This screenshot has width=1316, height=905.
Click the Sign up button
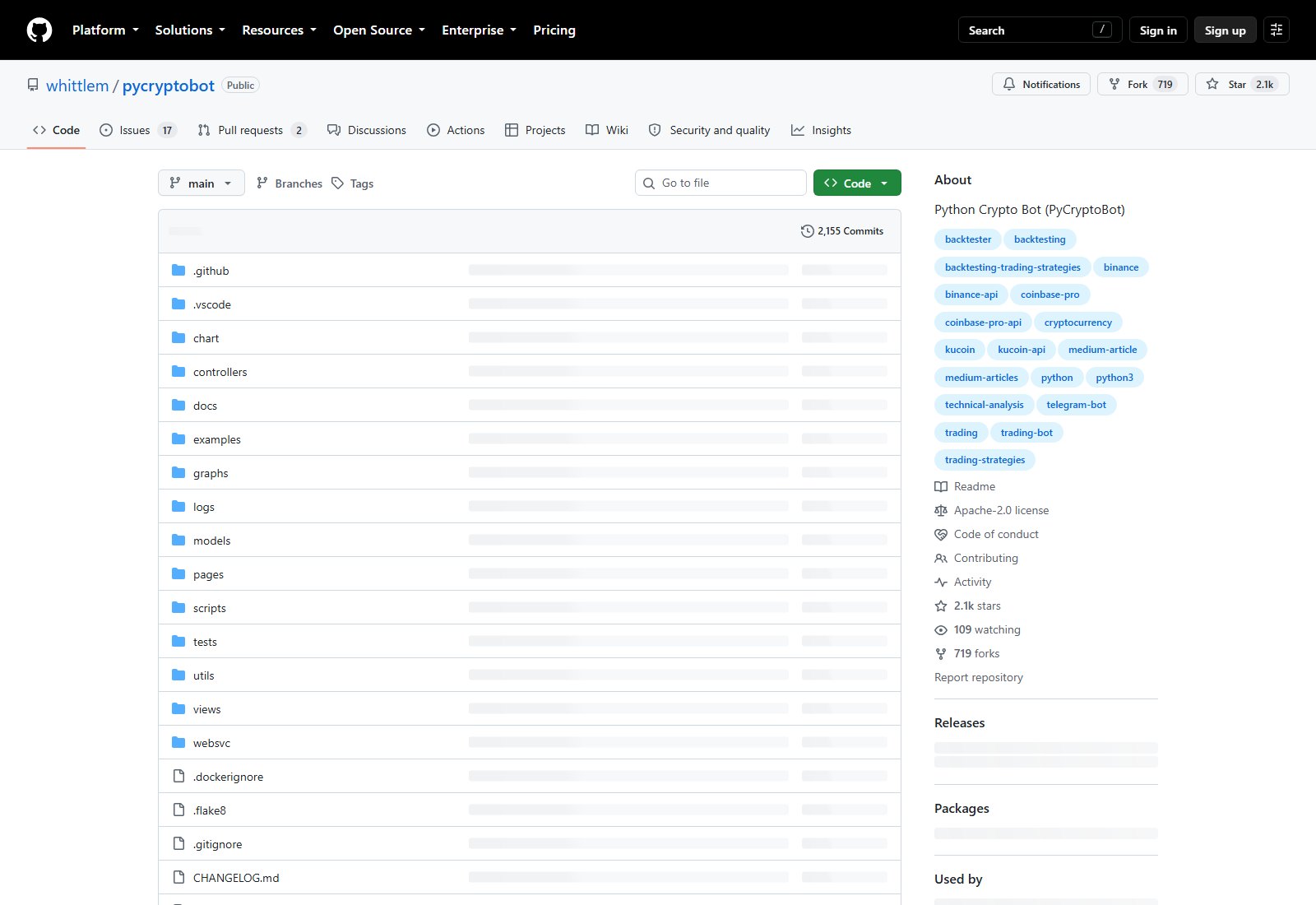point(1225,30)
